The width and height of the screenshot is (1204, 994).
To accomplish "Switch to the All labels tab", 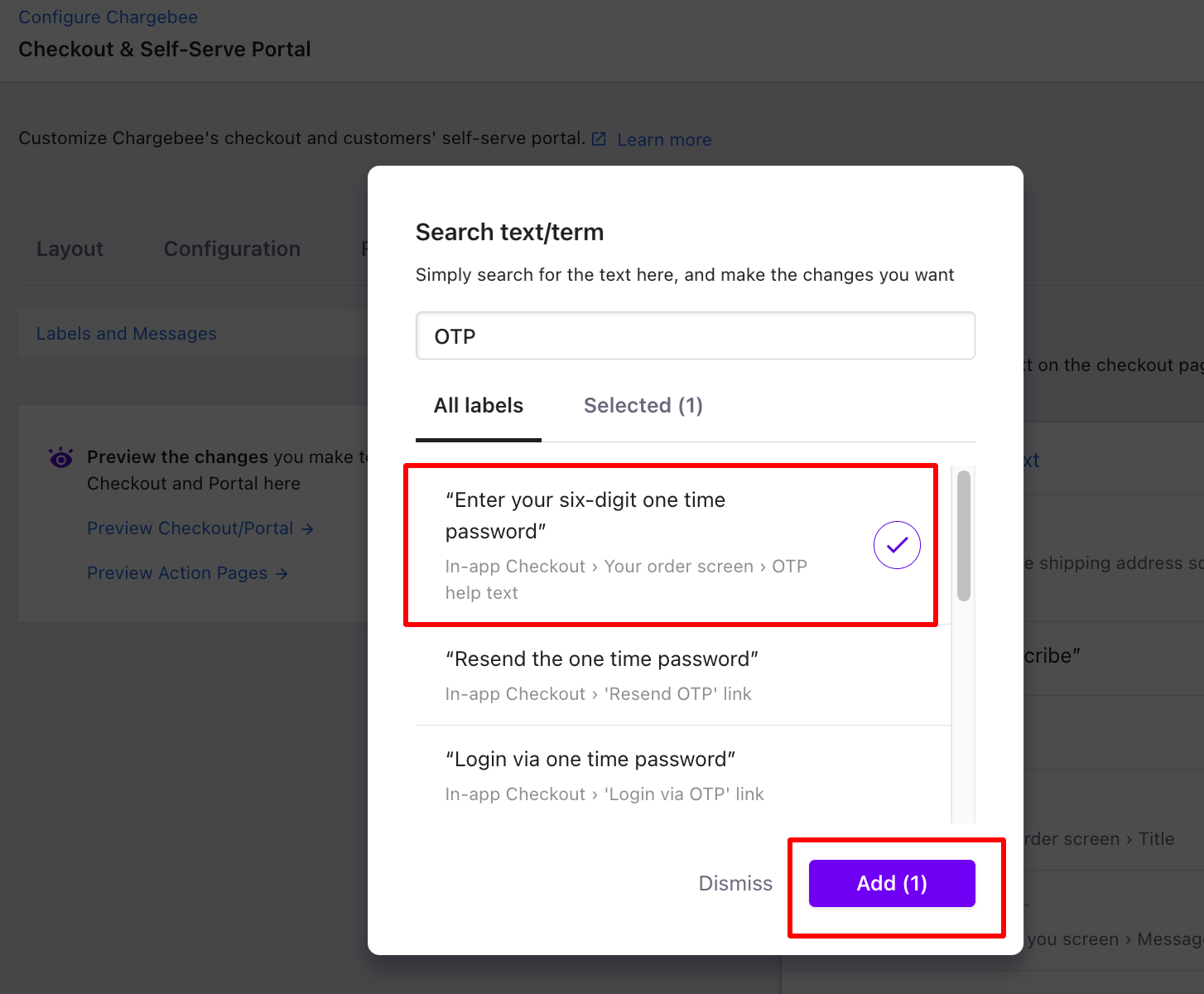I will click(x=479, y=406).
